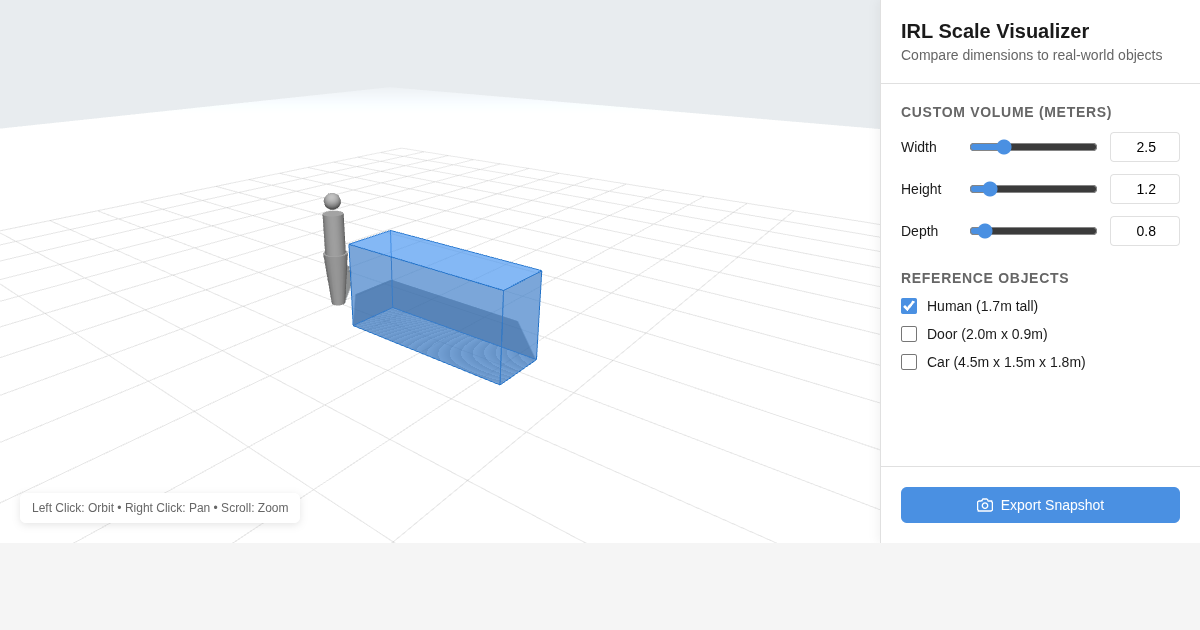
Task: Focus the Height value field showing 1.2
Action: click(1145, 189)
